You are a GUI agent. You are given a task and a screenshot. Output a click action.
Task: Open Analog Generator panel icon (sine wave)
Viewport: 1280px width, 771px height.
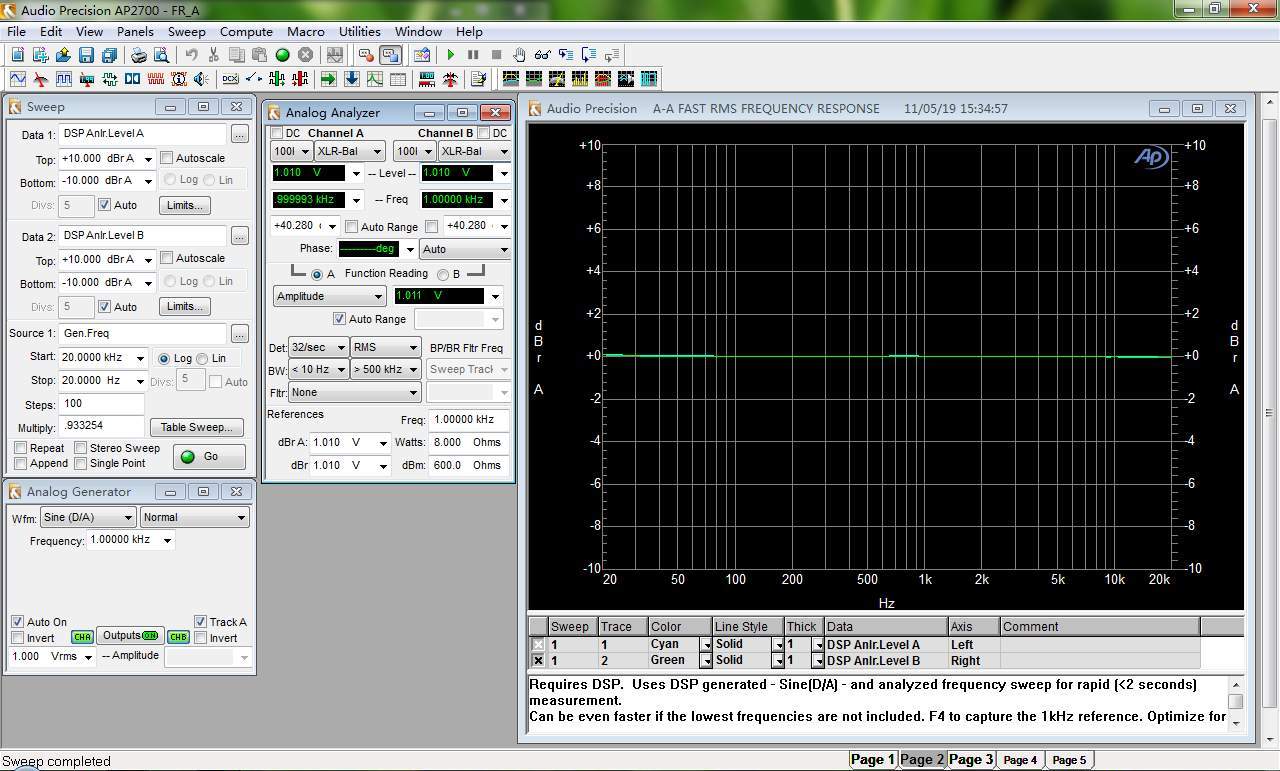(x=18, y=79)
